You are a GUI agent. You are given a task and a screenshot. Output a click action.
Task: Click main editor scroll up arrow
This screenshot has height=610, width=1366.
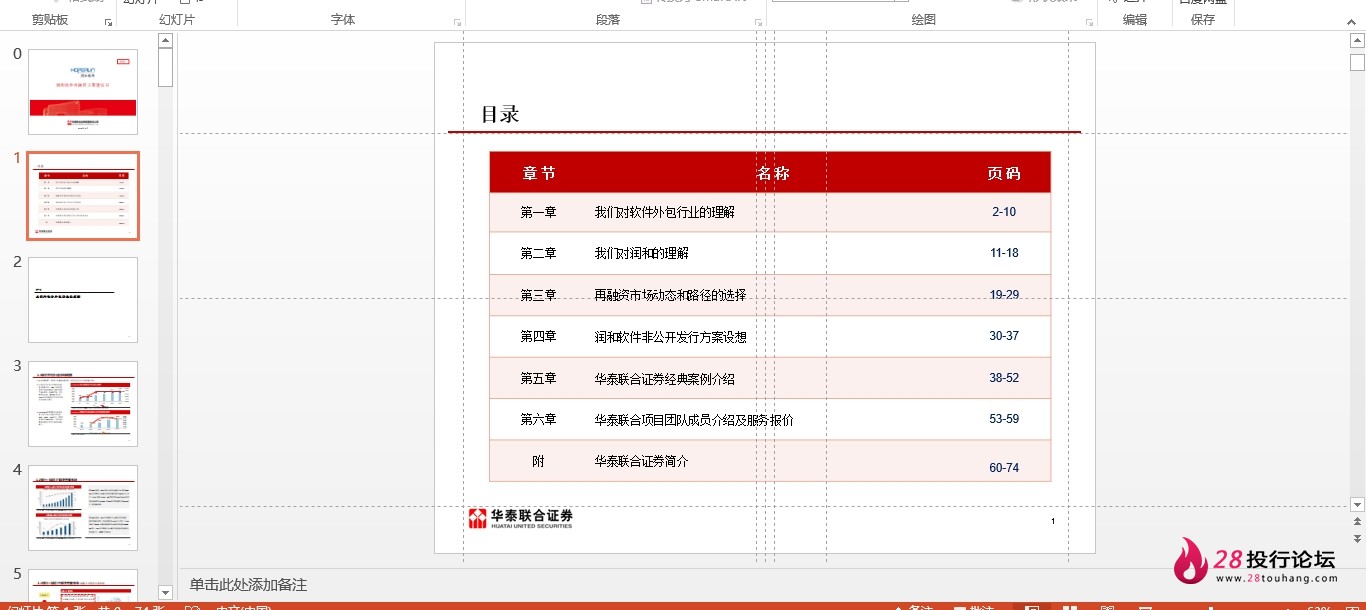(1357, 41)
